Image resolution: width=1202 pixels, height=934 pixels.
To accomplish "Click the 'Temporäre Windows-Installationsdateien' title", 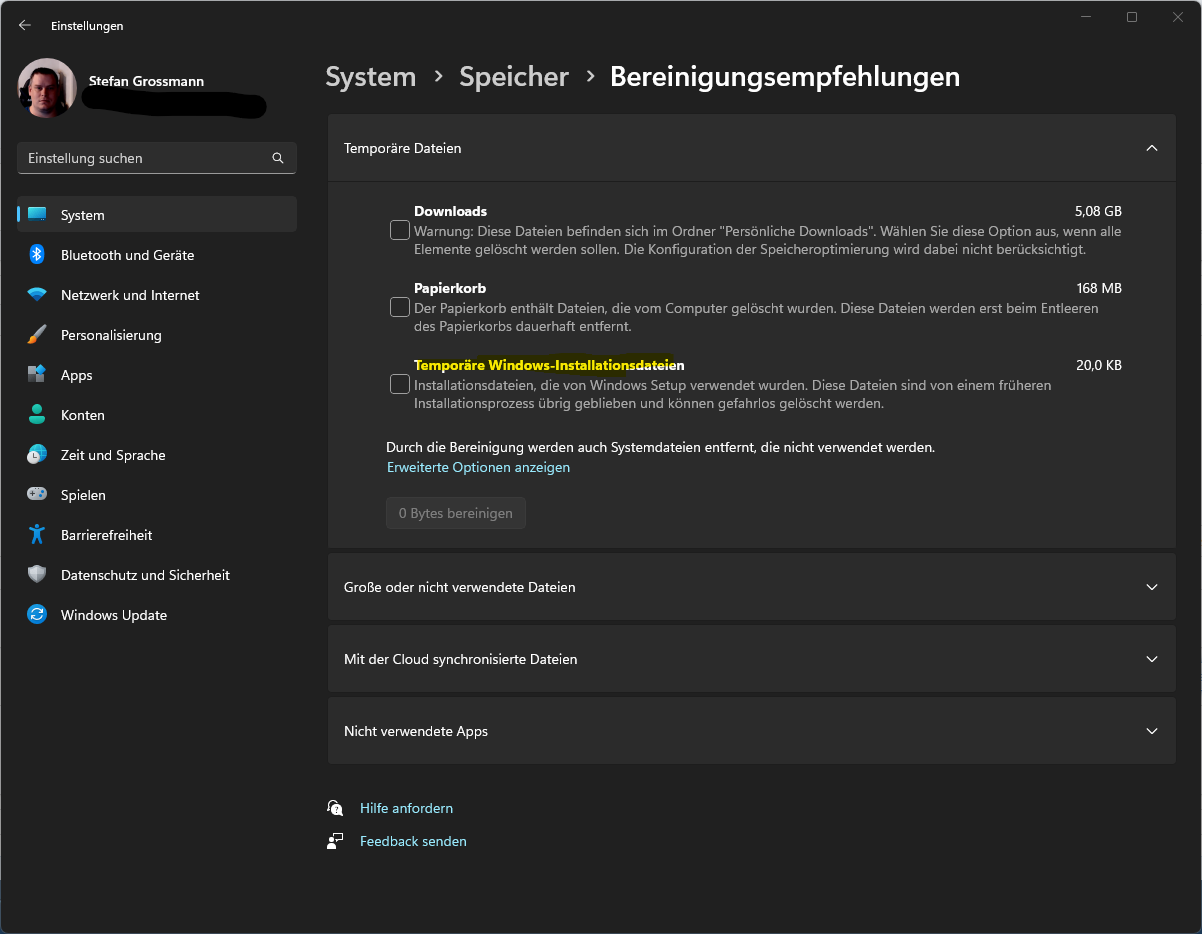I will pyautogui.click(x=549, y=365).
